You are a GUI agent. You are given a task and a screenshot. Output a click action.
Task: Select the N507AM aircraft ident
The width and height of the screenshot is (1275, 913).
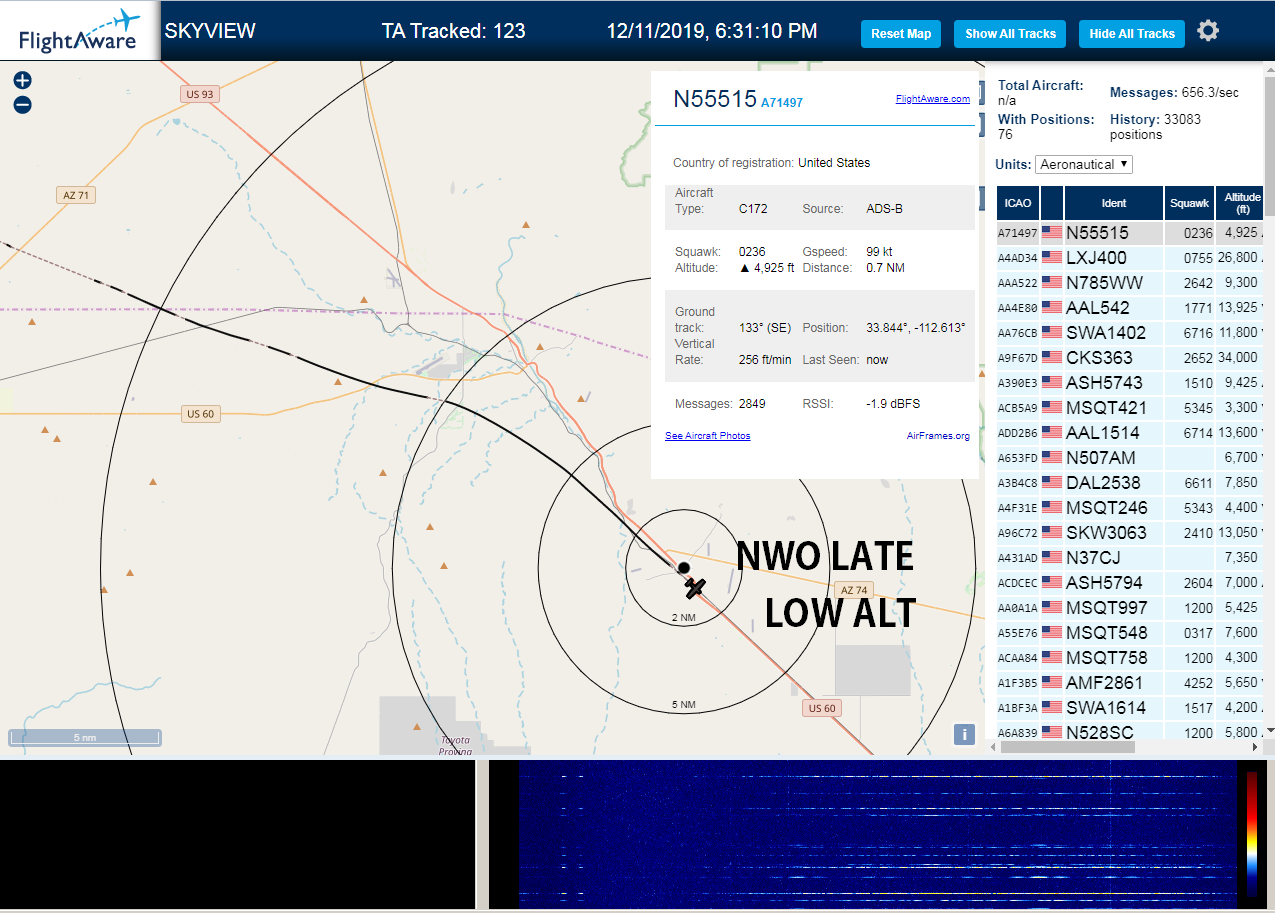point(1101,457)
